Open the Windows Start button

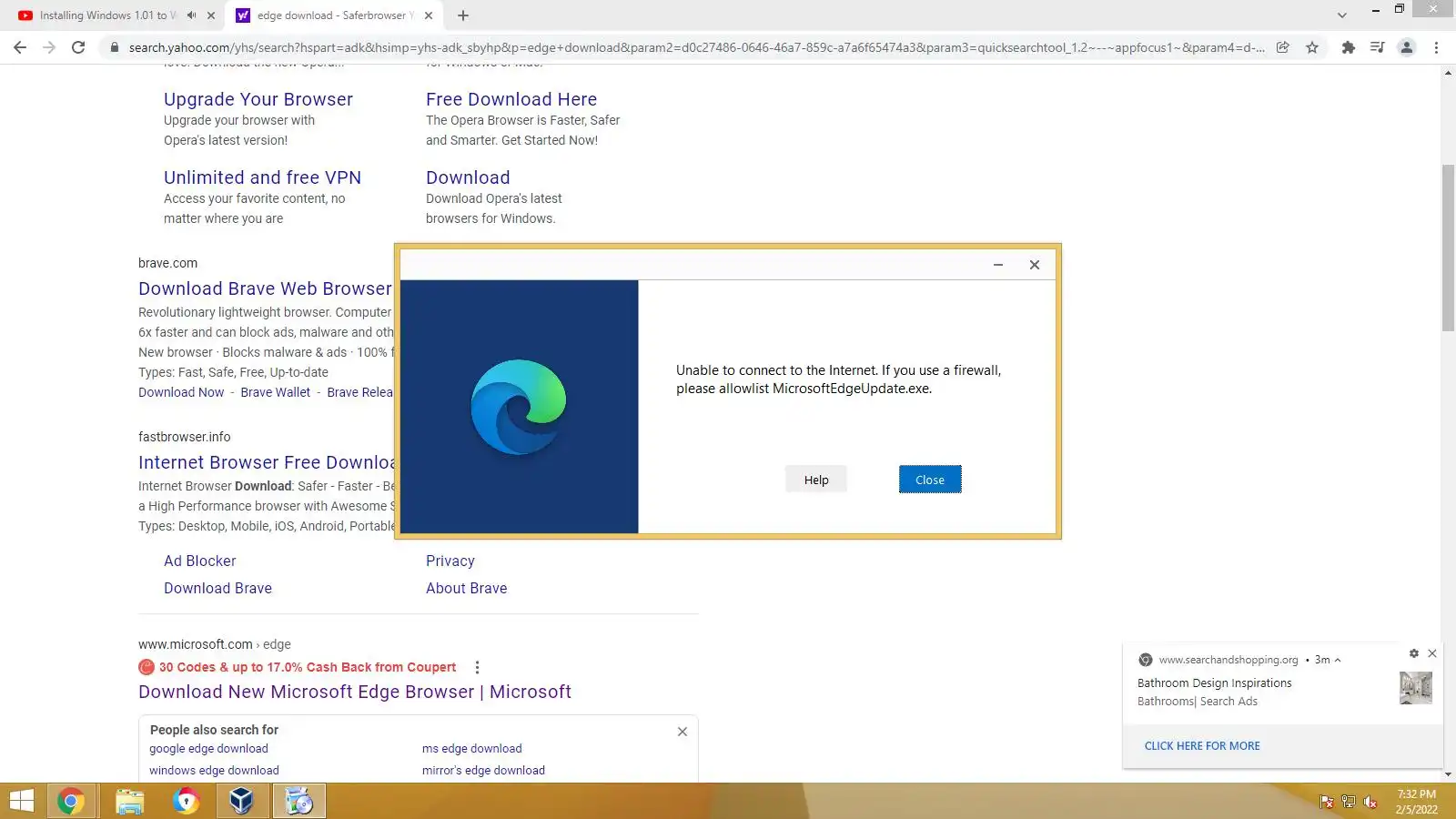click(x=22, y=801)
